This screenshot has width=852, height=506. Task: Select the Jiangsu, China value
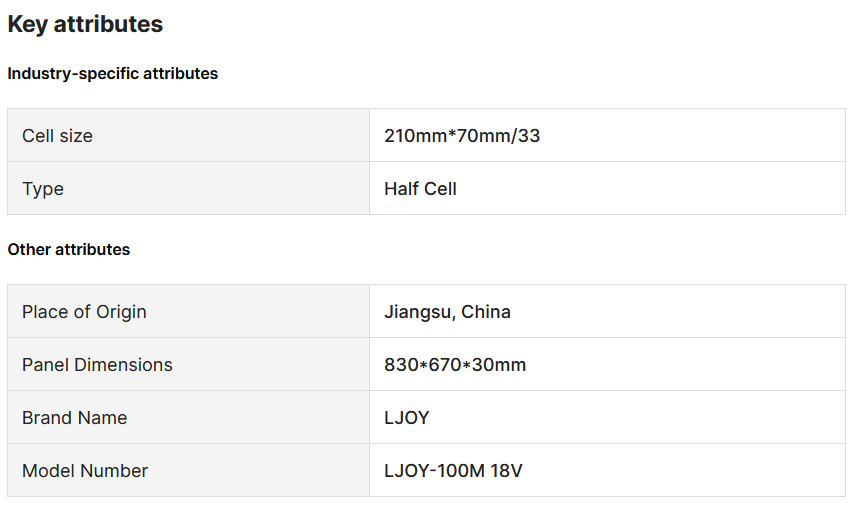447,311
